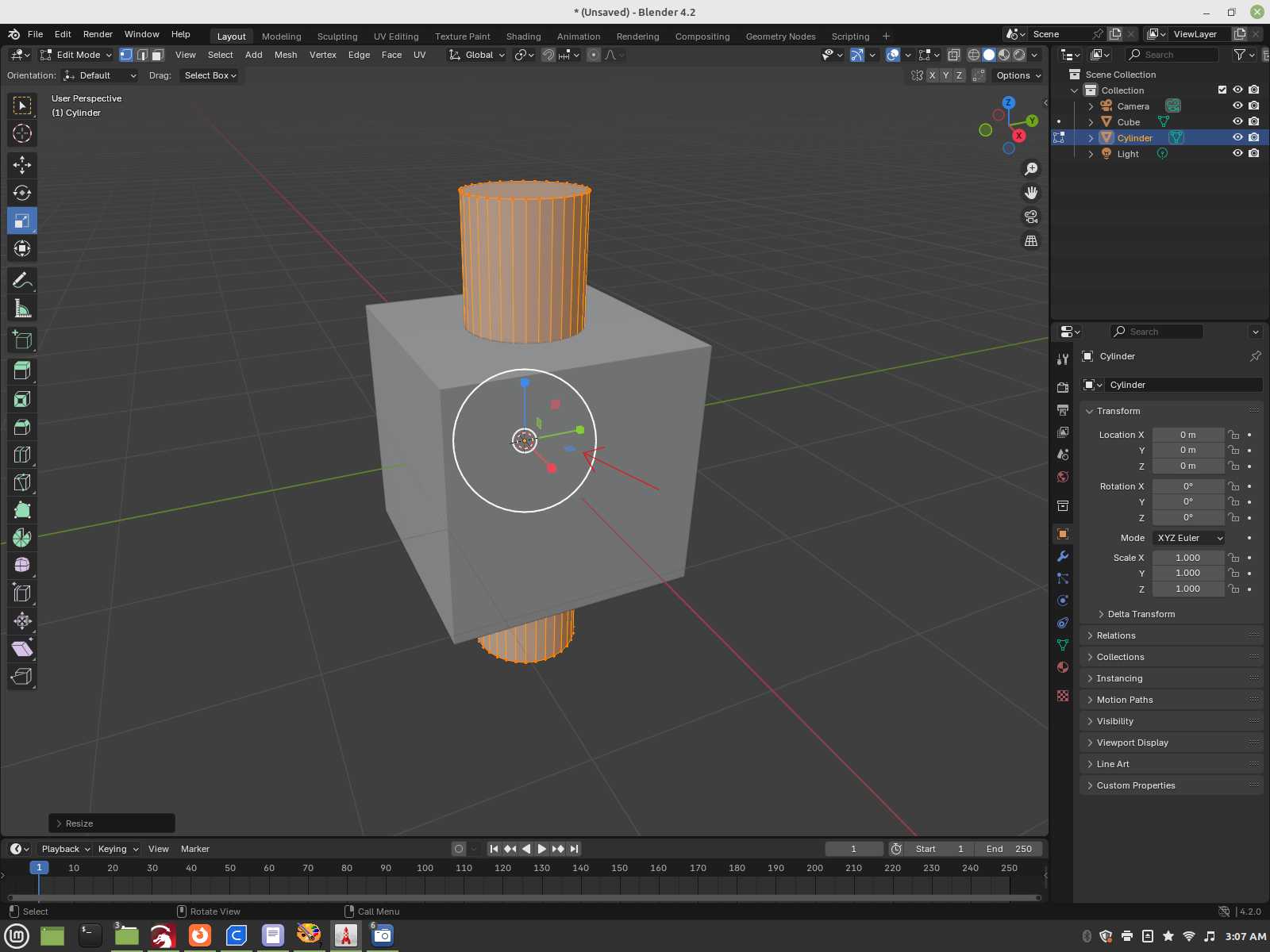Image resolution: width=1270 pixels, height=952 pixels.
Task: Toggle the camera view icon
Action: [x=1031, y=217]
